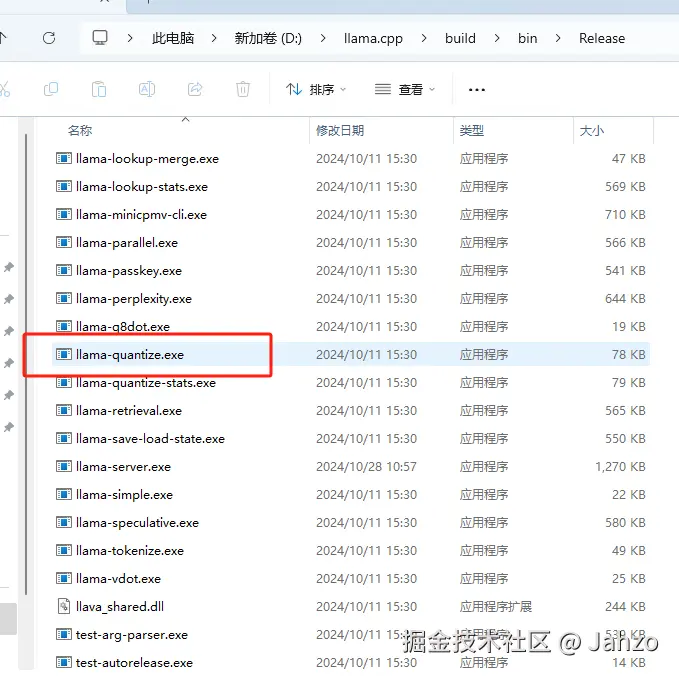Click the Refresh icon in the address bar
The width and height of the screenshot is (679, 676).
(x=49, y=38)
